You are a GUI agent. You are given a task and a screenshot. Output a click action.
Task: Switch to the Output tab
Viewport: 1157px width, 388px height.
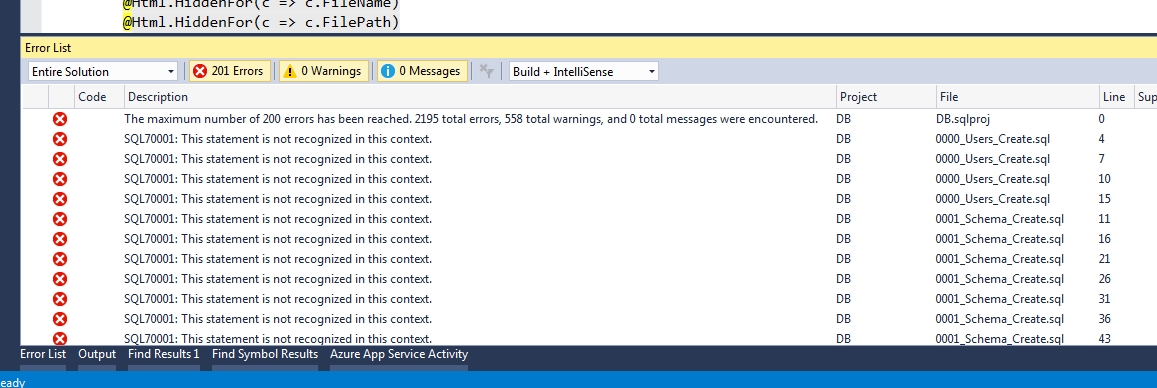97,354
